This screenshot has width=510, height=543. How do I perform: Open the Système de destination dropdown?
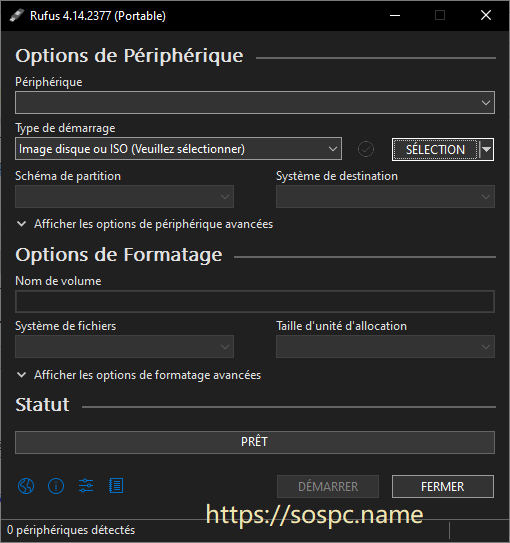[385, 197]
